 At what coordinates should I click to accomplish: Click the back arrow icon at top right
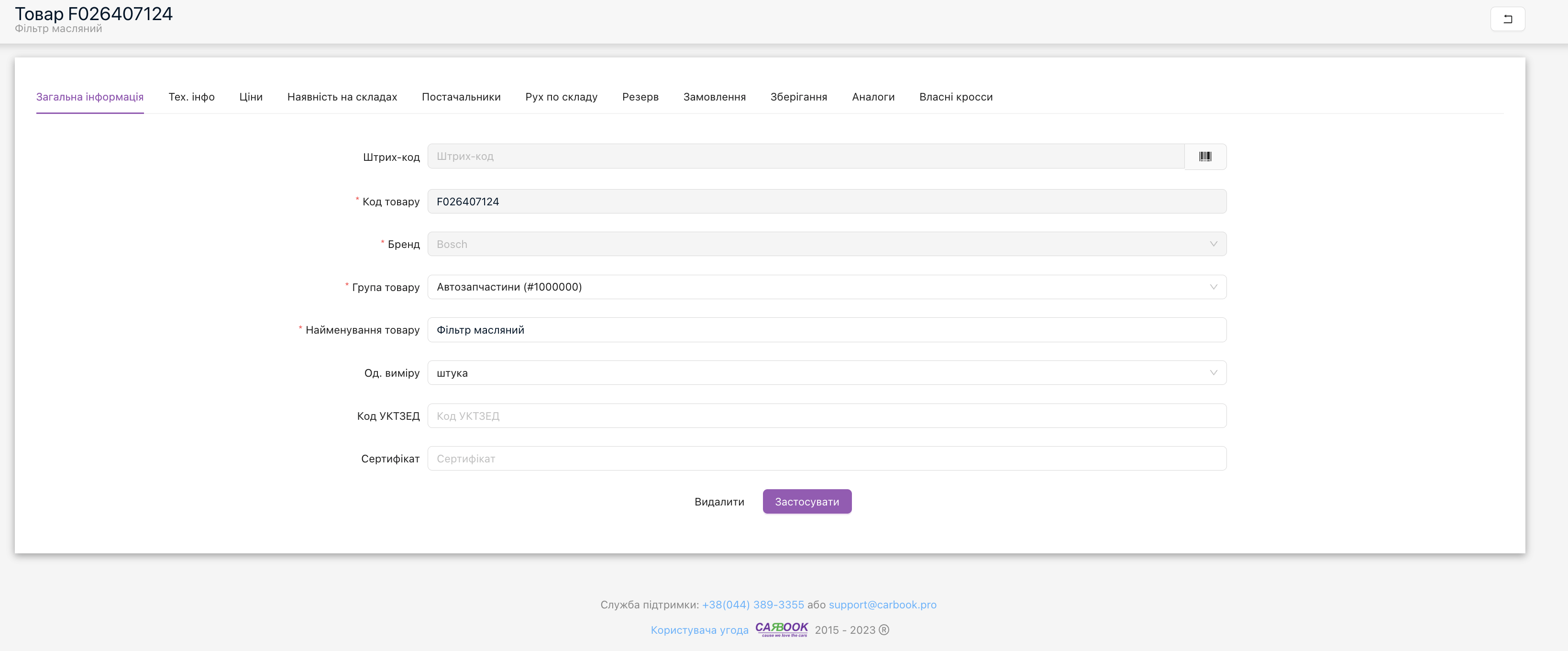pyautogui.click(x=1507, y=19)
